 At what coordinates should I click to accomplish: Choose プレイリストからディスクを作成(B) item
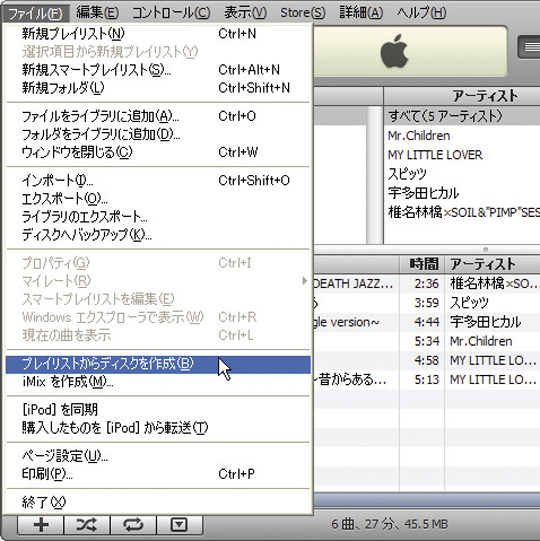(158, 364)
